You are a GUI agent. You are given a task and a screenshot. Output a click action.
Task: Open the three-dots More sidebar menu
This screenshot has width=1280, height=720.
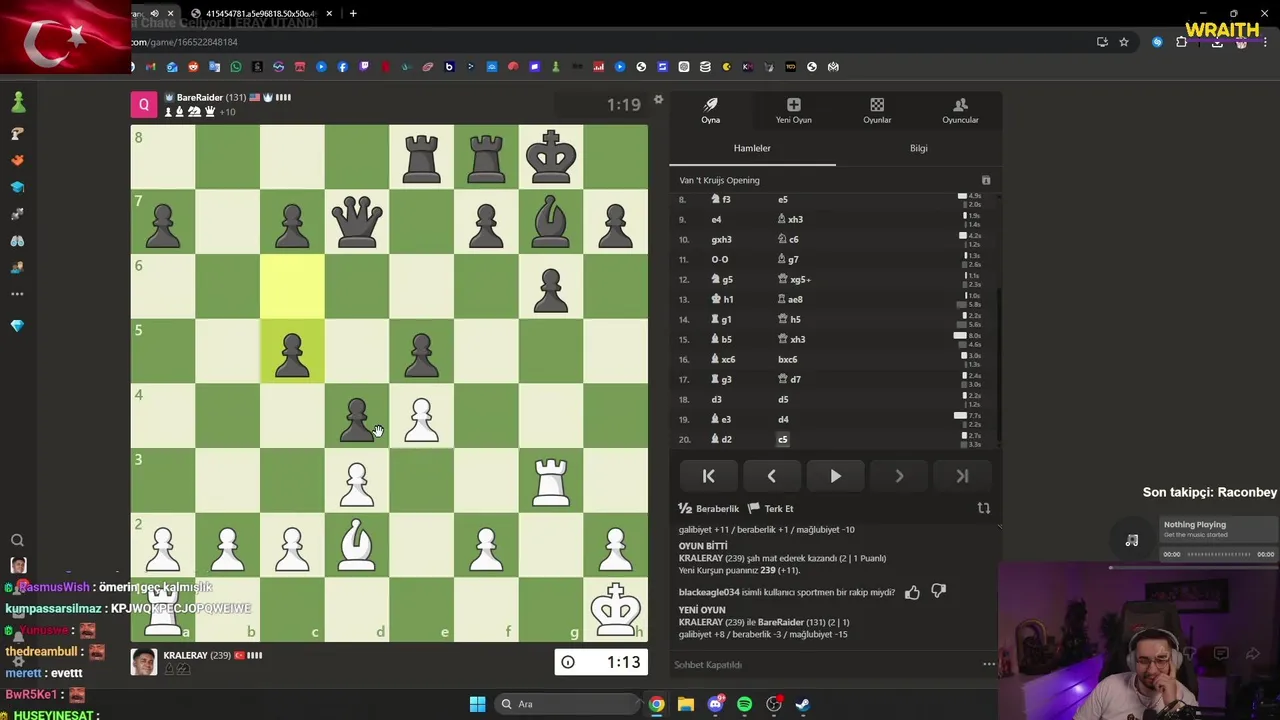click(17, 294)
